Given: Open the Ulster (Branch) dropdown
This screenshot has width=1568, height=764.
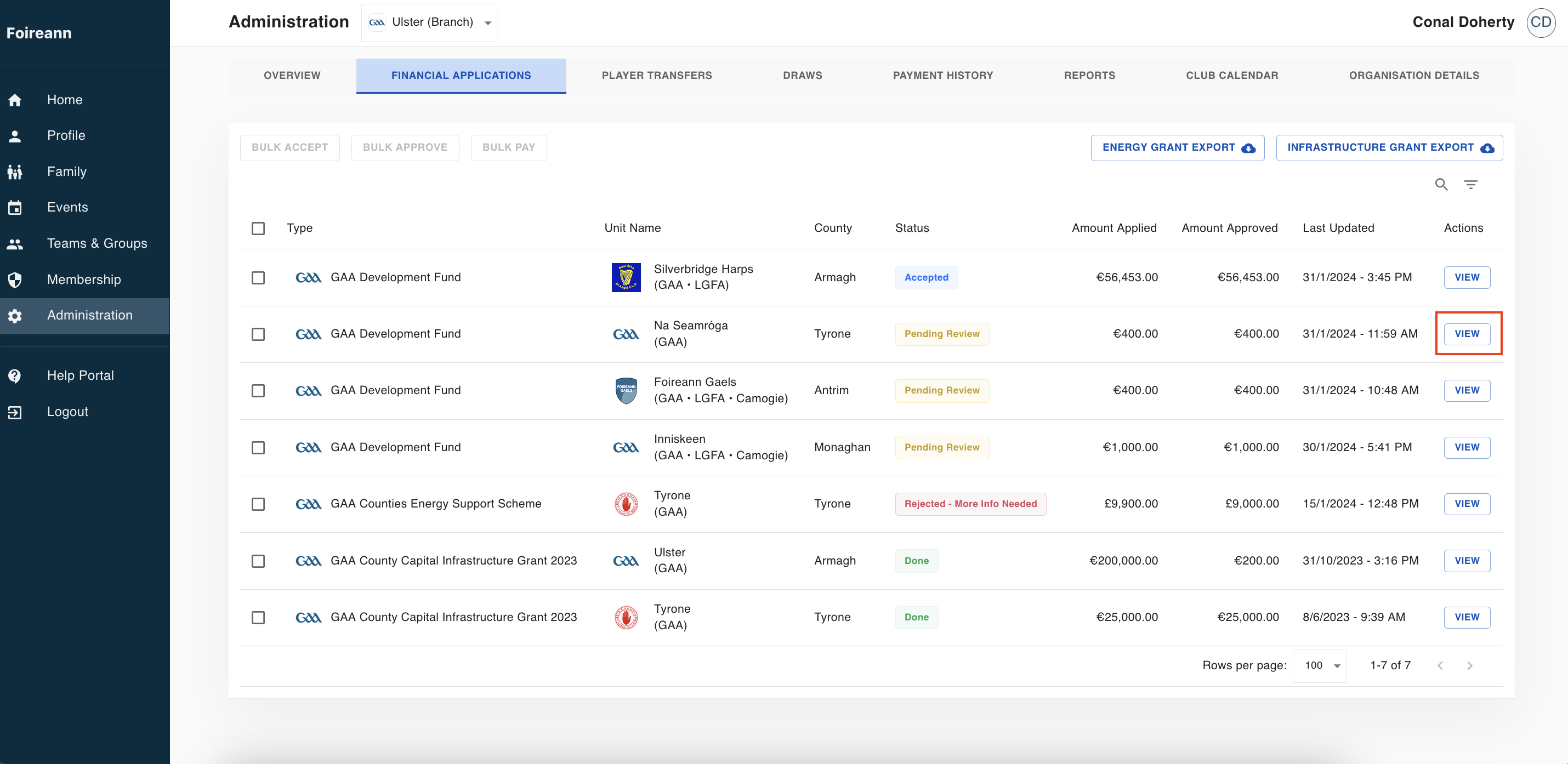Looking at the screenshot, I should (429, 22).
